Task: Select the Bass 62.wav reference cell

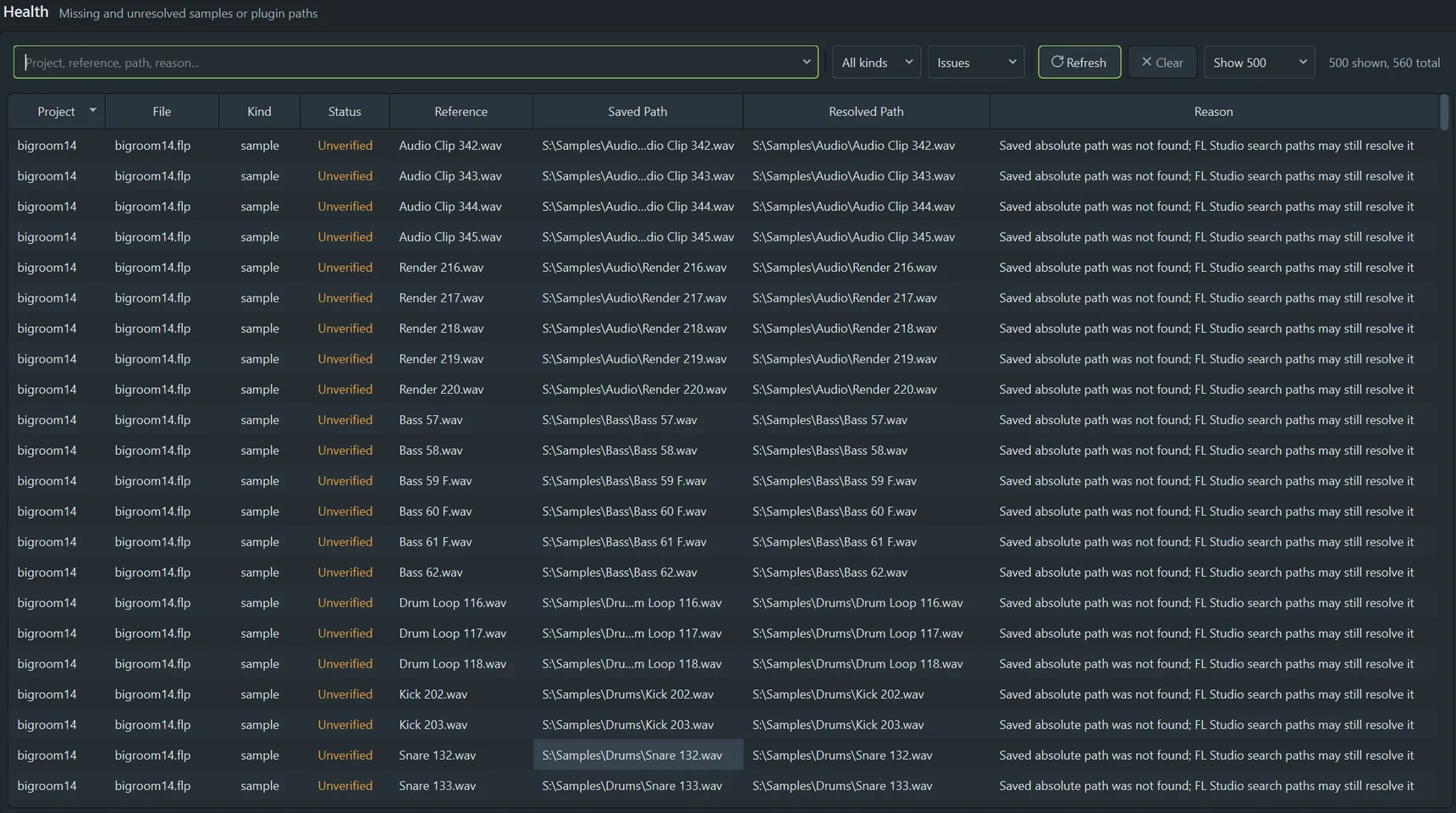Action: point(461,572)
